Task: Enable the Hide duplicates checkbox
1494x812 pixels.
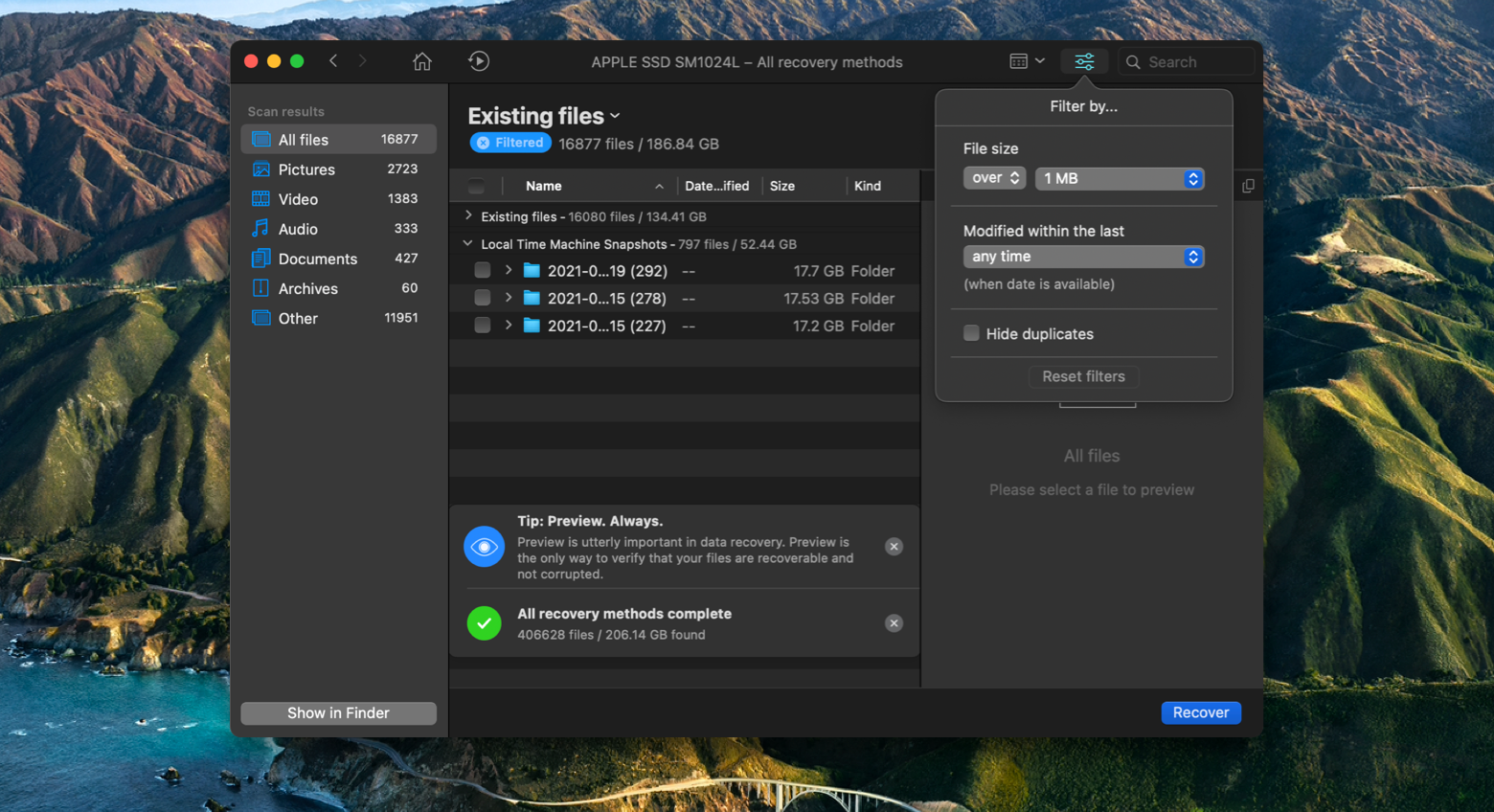Action: coord(971,333)
